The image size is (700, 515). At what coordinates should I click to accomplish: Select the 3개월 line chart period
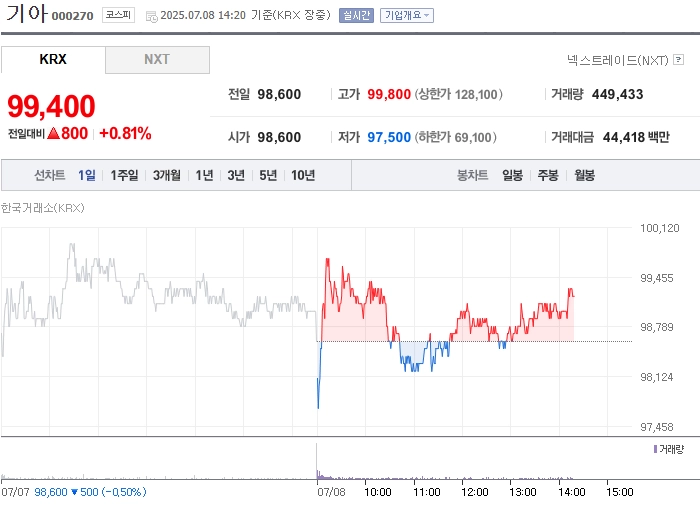click(x=167, y=175)
